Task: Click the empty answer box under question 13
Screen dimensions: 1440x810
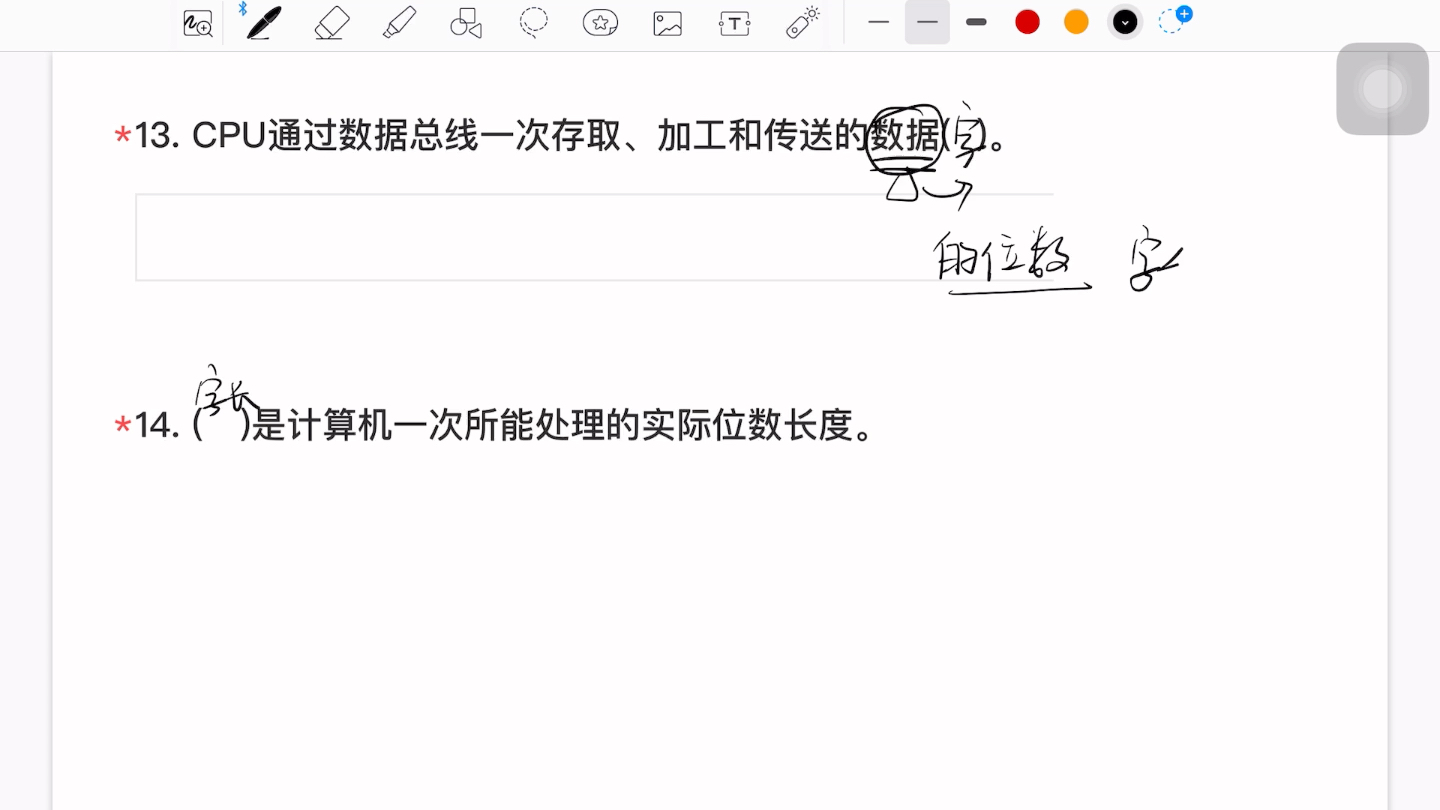Action: click(x=594, y=237)
